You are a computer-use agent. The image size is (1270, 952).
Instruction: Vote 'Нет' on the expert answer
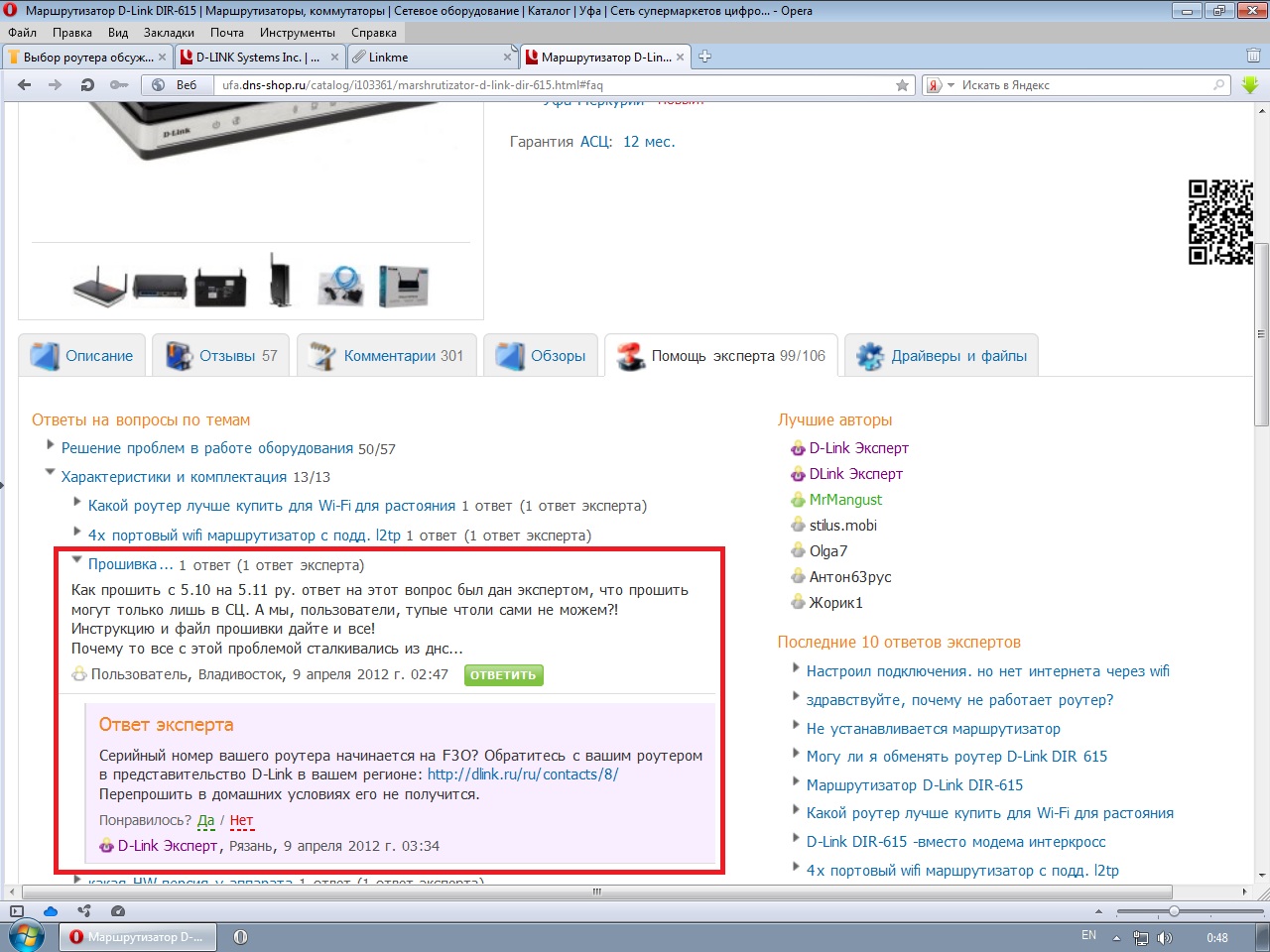tap(241, 820)
